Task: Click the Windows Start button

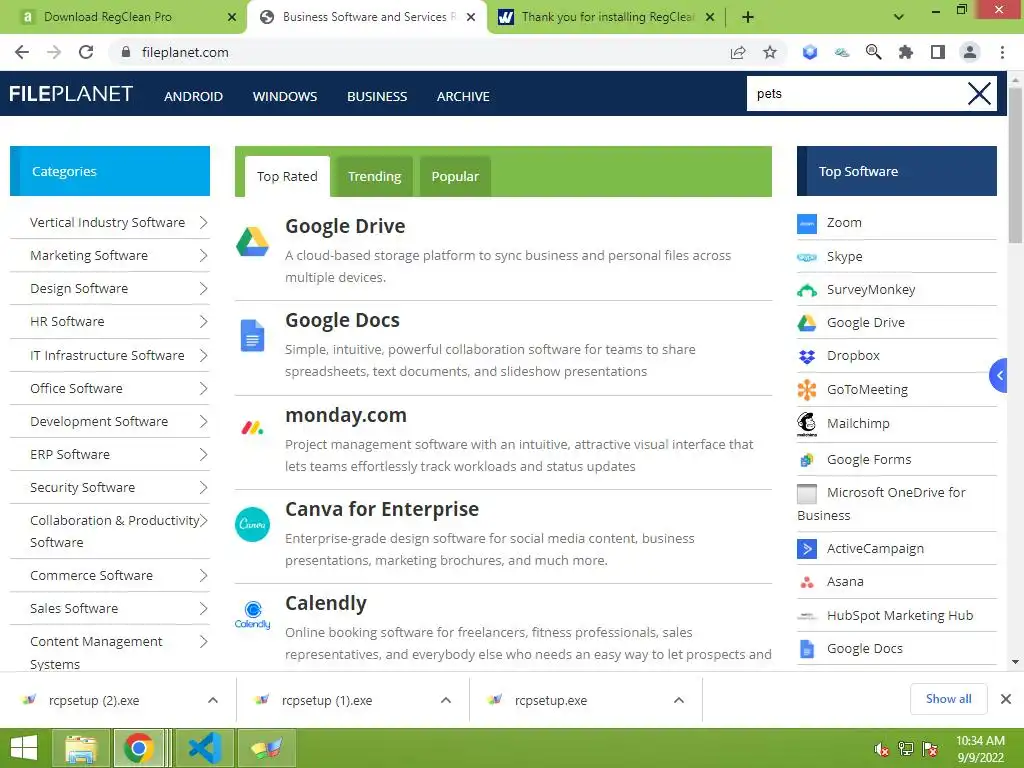Action: click(24, 748)
